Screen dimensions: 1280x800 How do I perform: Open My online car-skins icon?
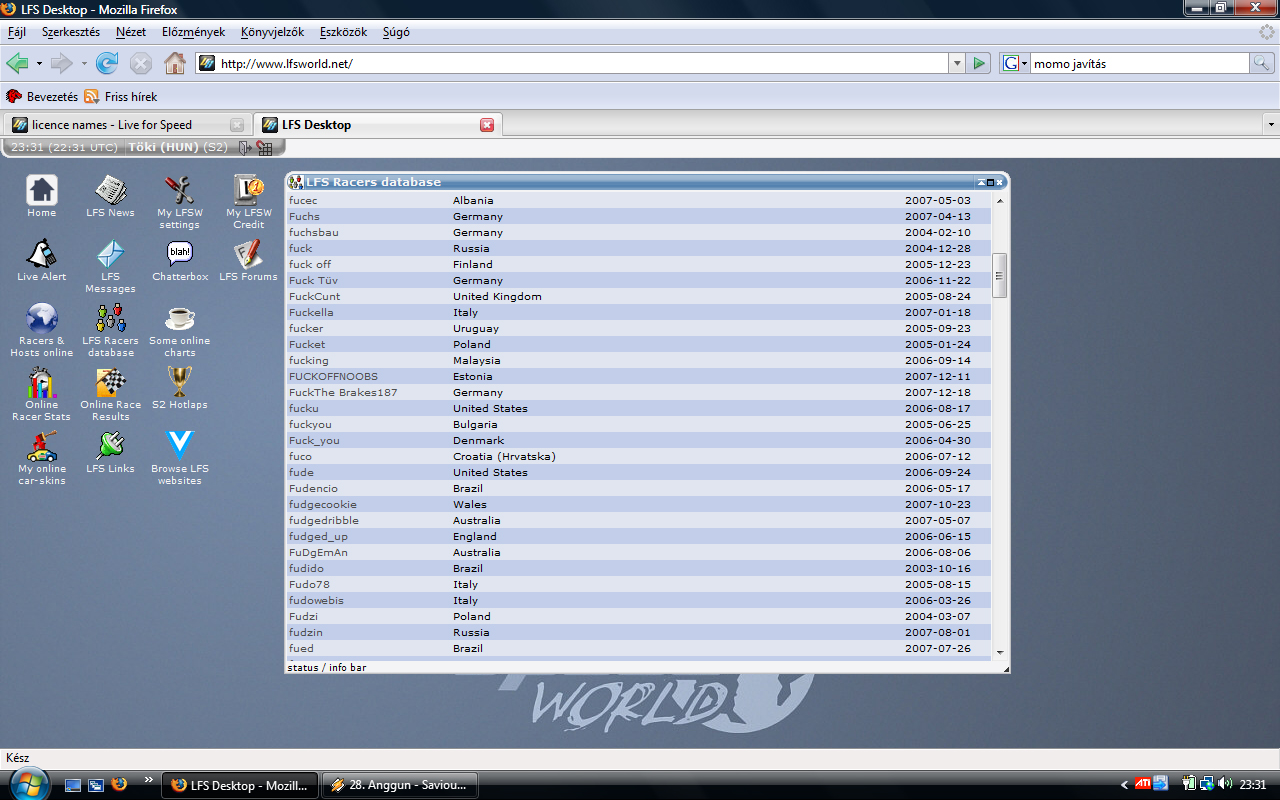[x=41, y=457]
